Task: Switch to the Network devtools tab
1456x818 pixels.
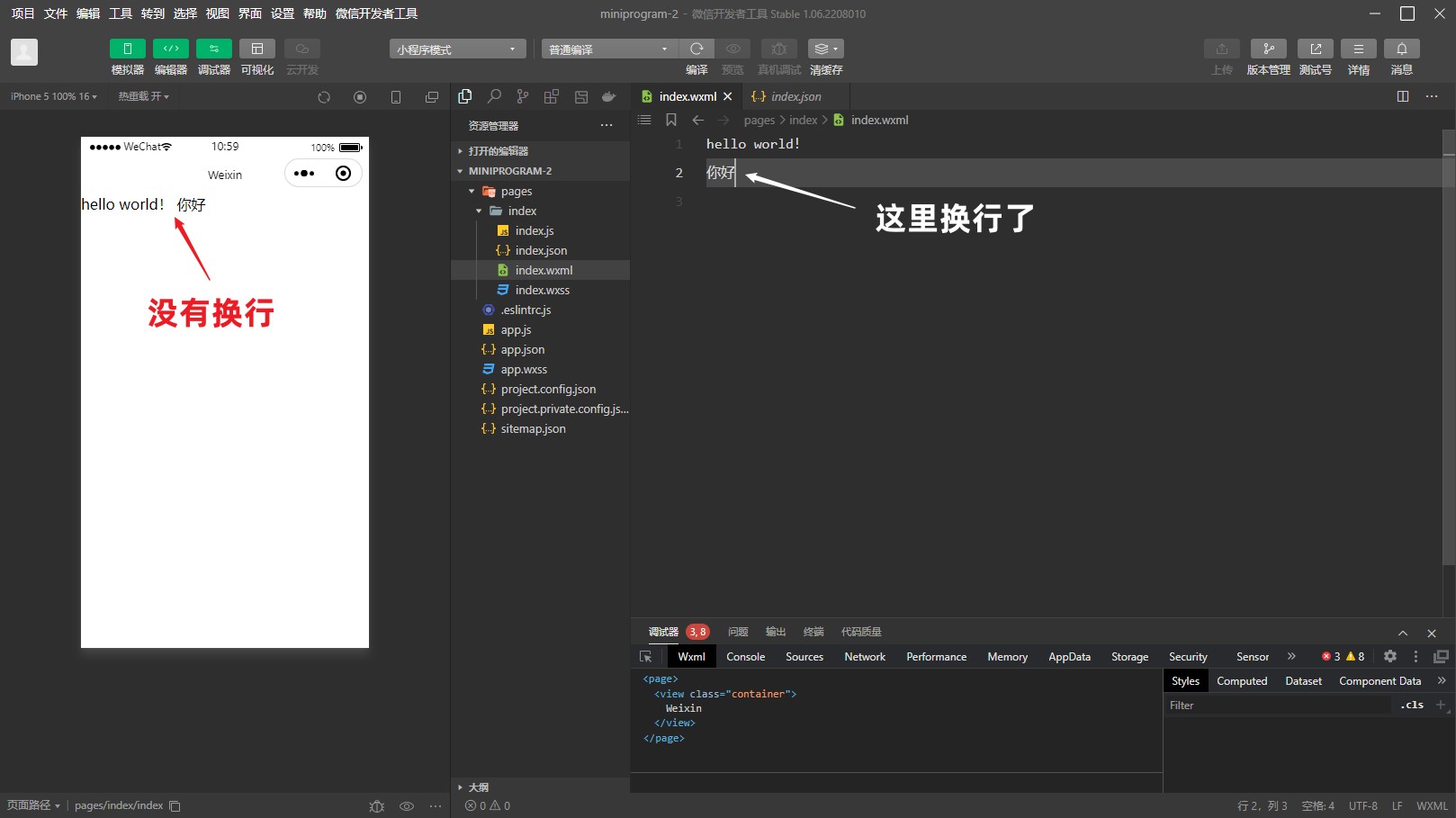Action: coord(865,657)
